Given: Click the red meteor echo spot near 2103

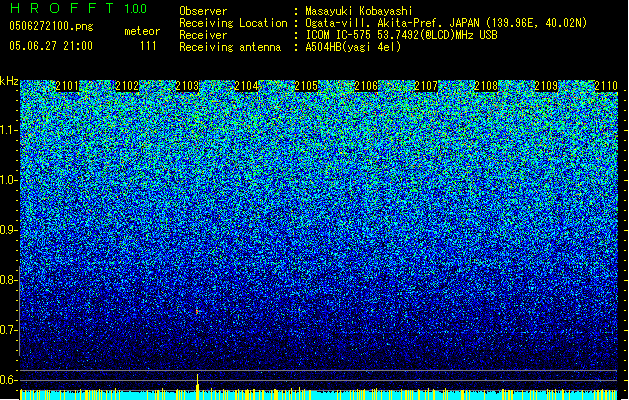Looking at the screenshot, I should tap(197, 311).
